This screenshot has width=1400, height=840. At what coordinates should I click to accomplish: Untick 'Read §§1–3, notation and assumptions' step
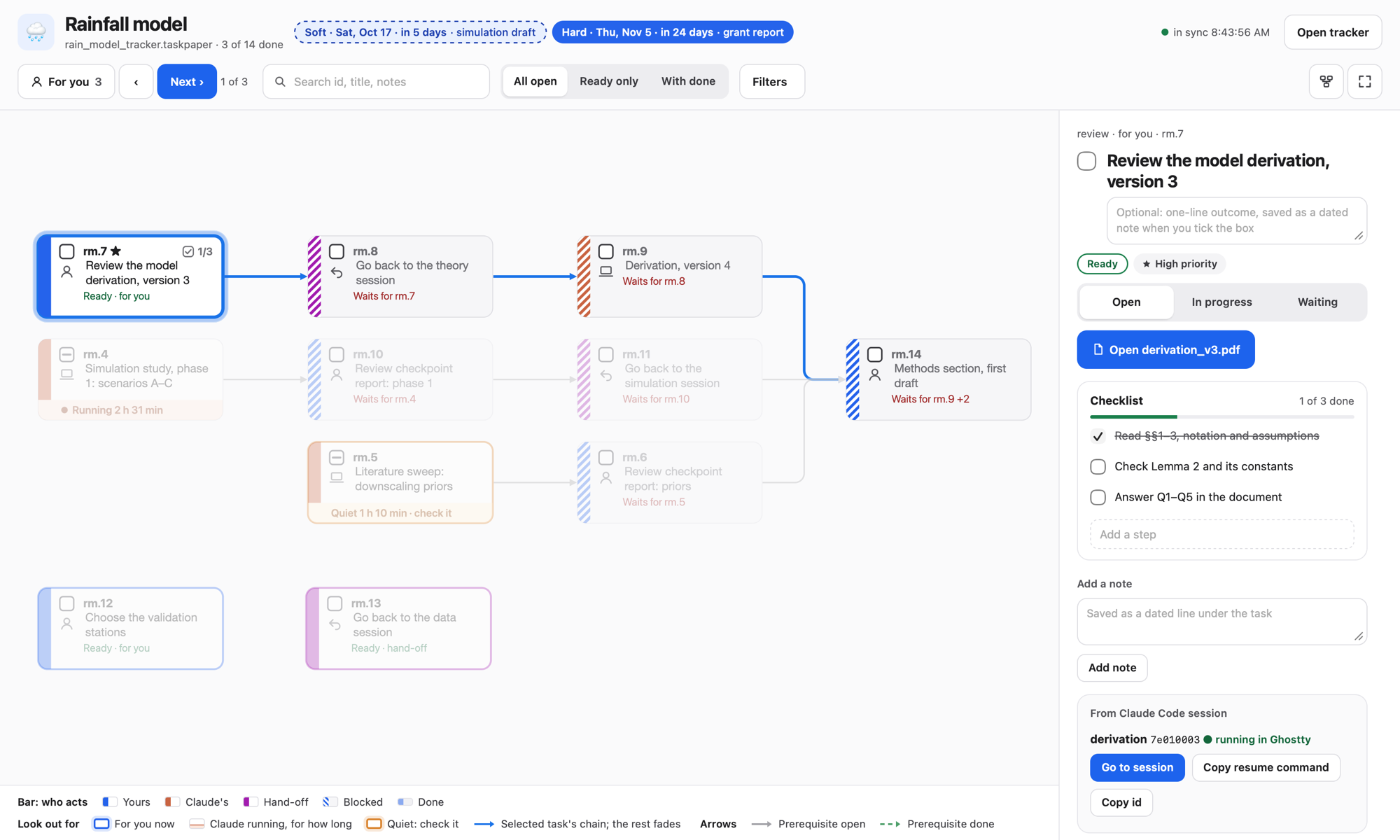click(x=1098, y=436)
